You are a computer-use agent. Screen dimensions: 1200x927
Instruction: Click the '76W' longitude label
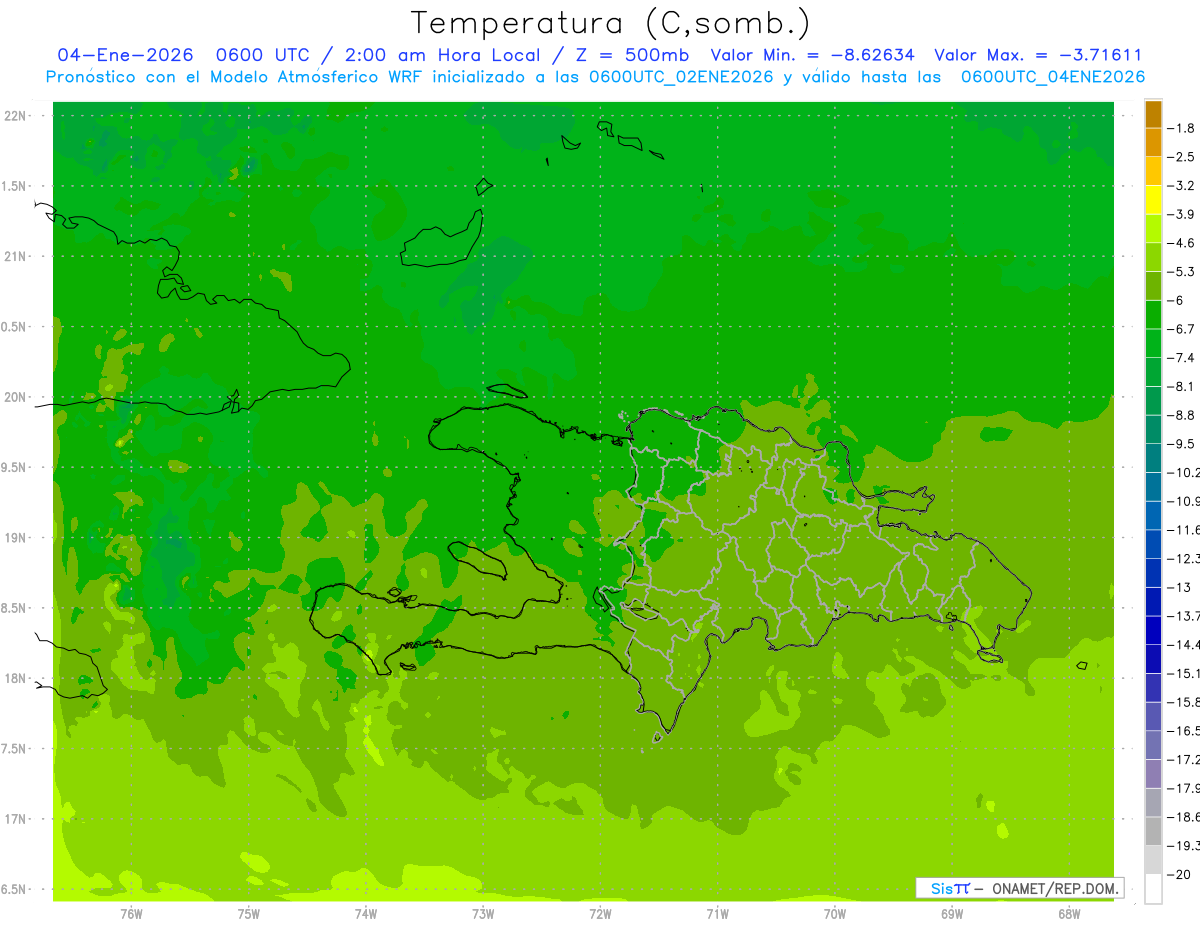point(131,913)
